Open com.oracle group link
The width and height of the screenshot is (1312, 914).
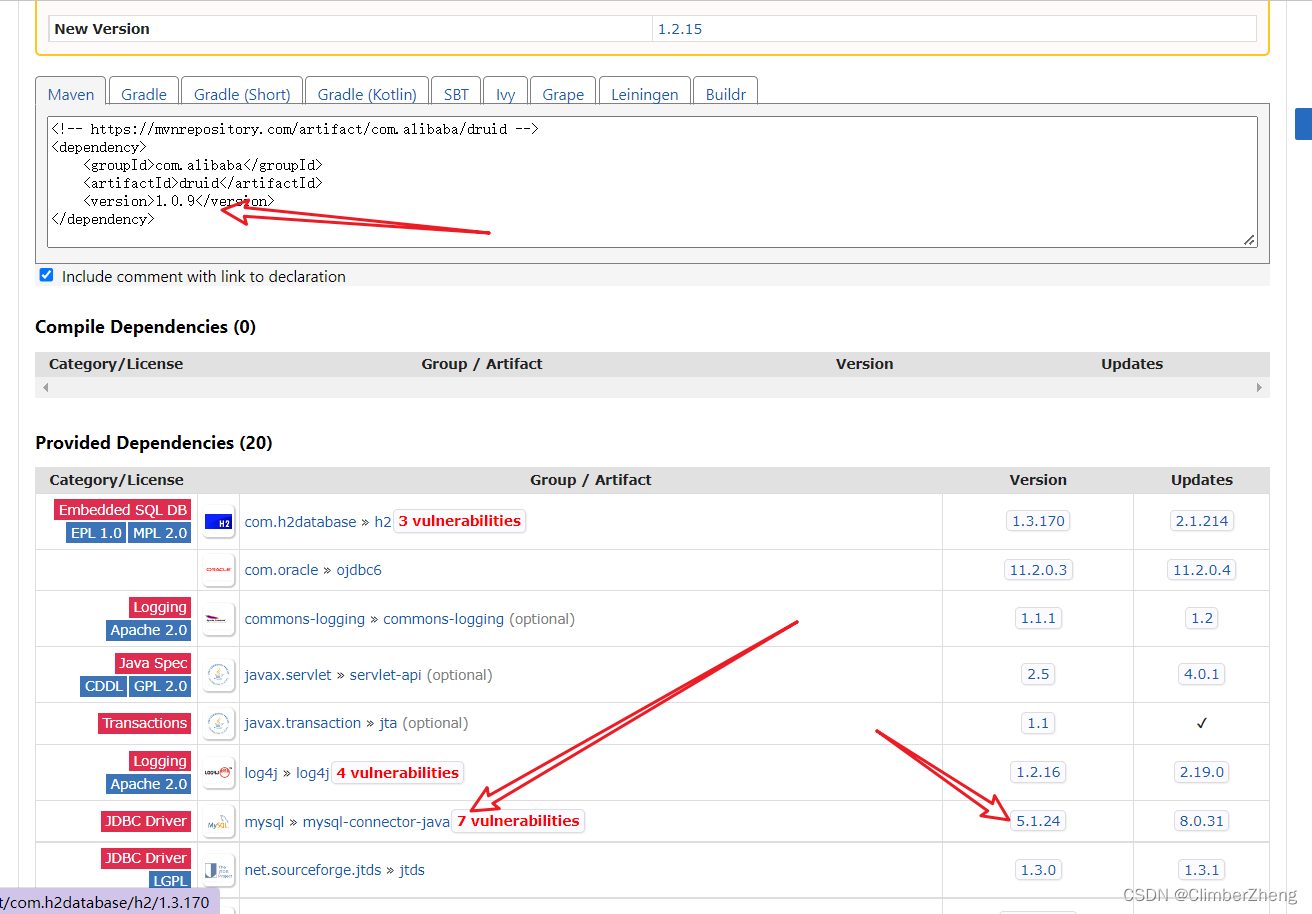tap(281, 570)
